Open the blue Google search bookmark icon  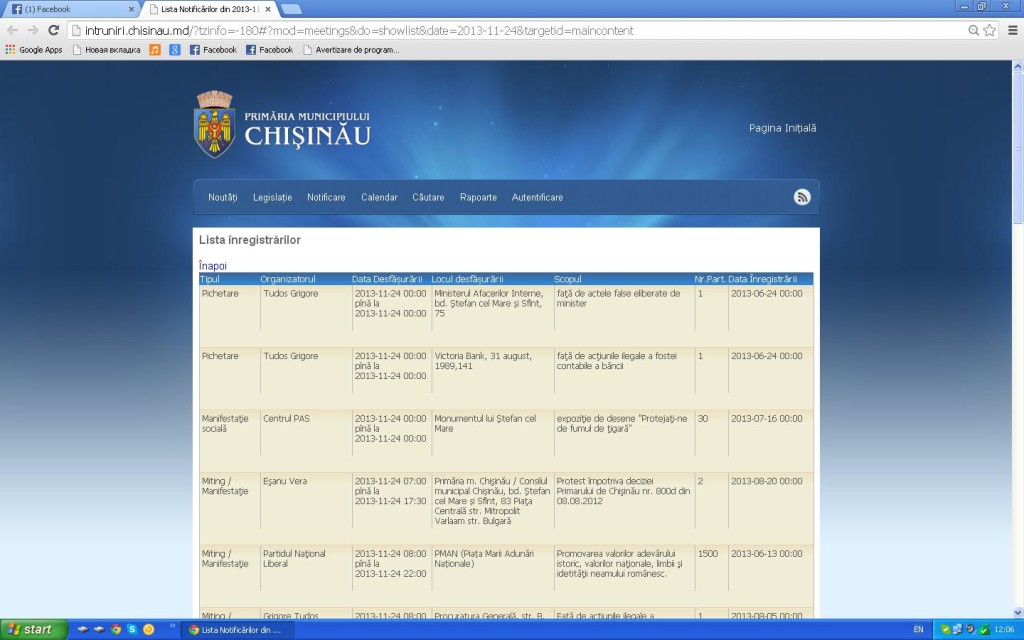pos(175,49)
